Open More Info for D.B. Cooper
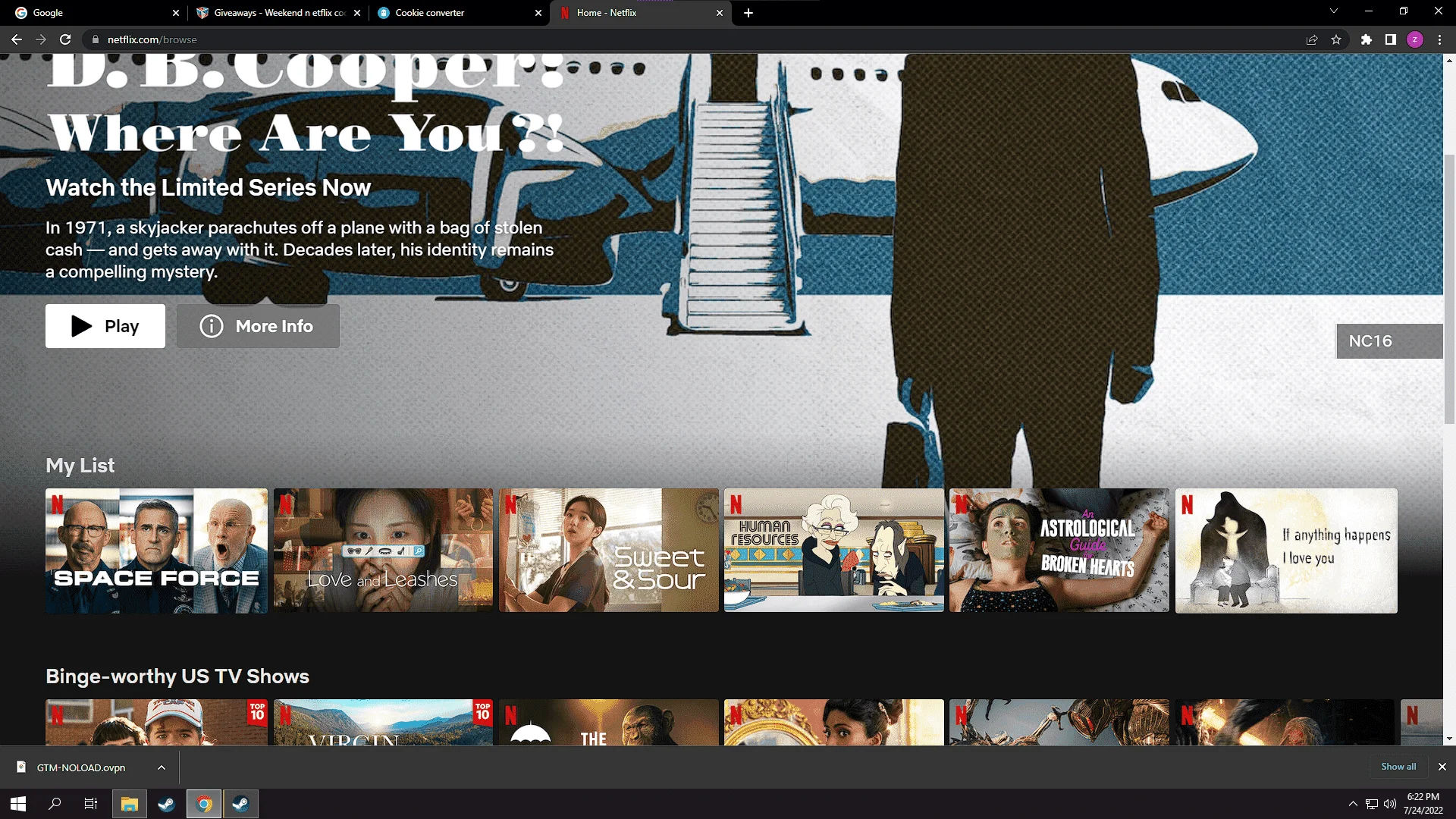Viewport: 1456px width, 819px height. [258, 326]
